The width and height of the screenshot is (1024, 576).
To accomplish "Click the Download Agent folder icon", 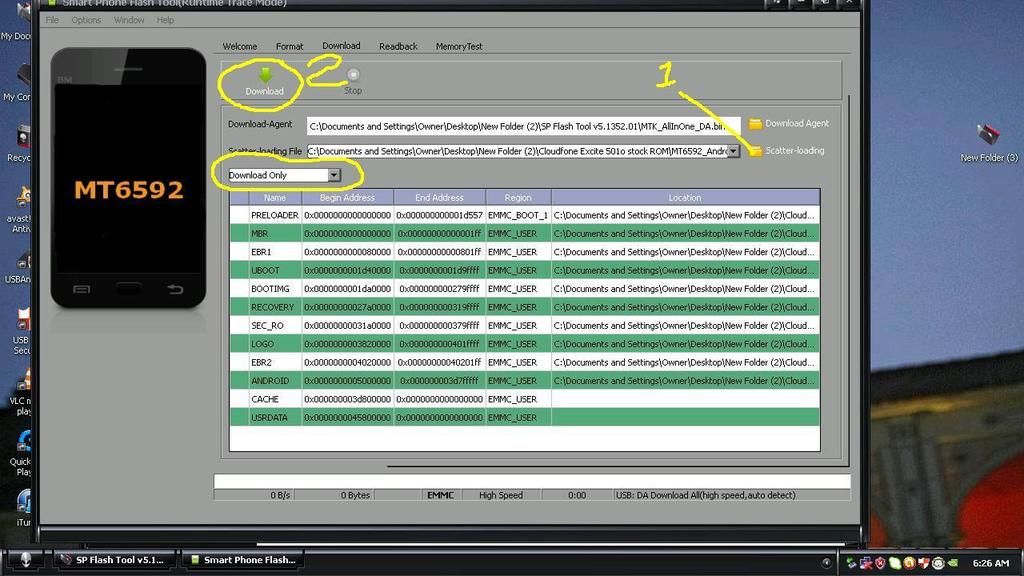I will 756,124.
